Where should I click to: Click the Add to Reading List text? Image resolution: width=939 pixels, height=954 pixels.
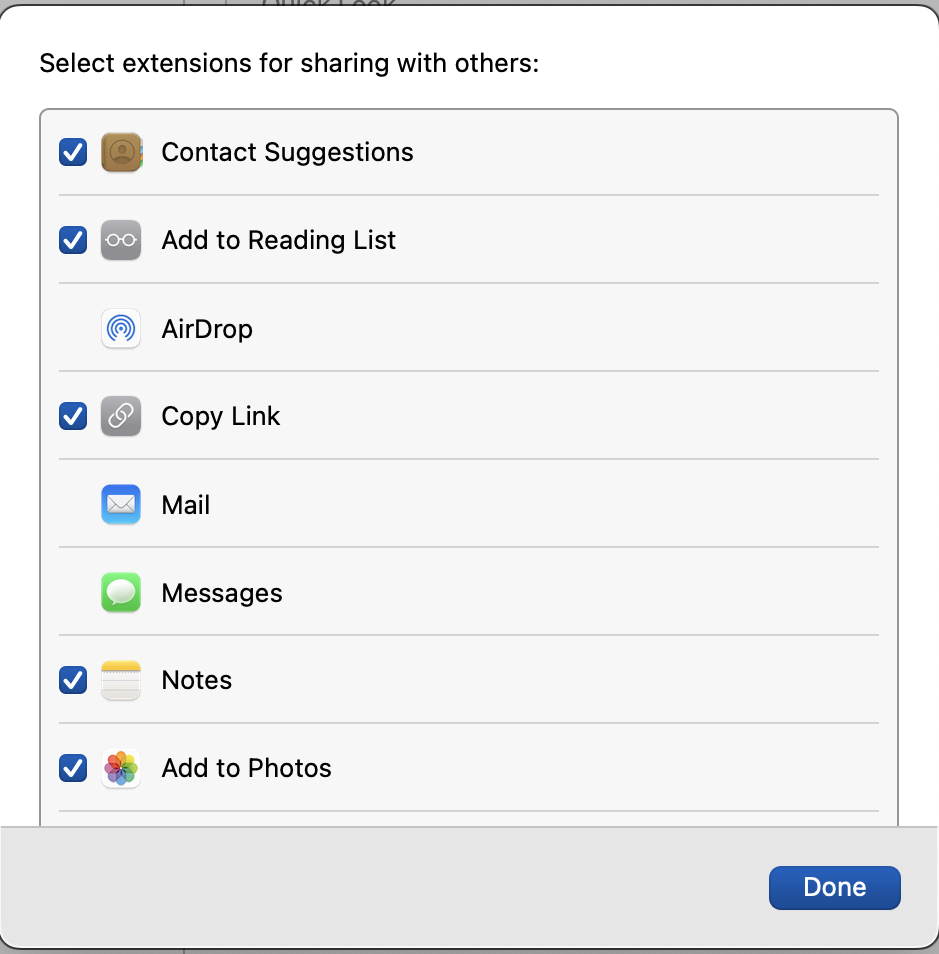click(279, 241)
